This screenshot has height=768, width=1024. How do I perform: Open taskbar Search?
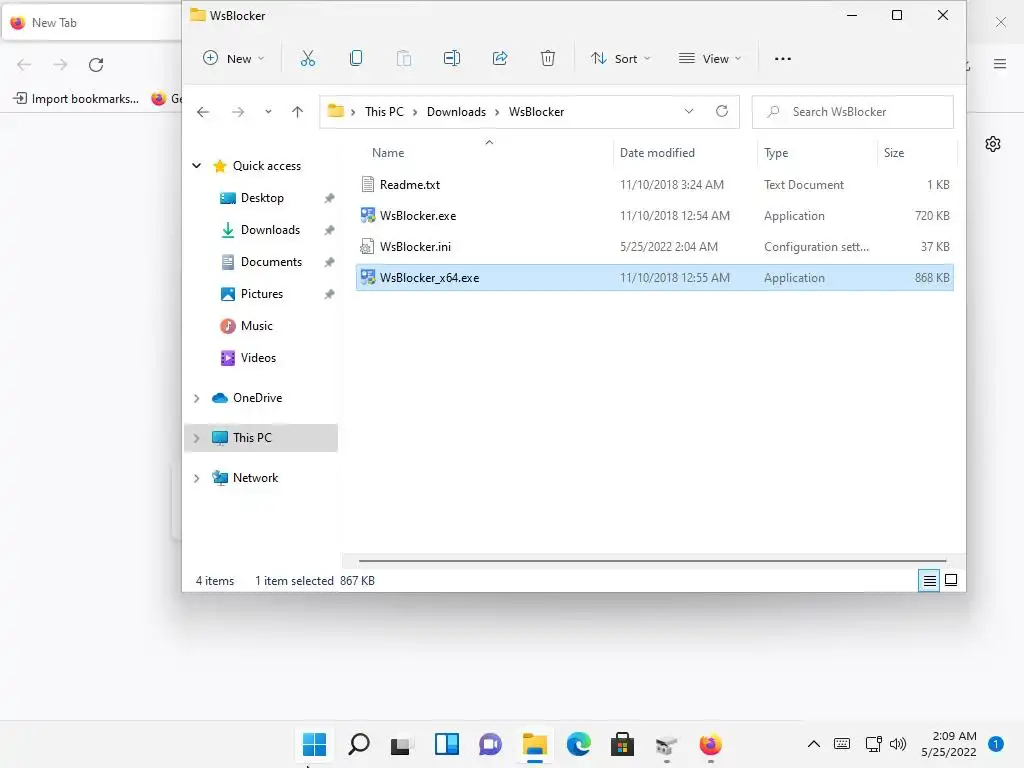(359, 744)
